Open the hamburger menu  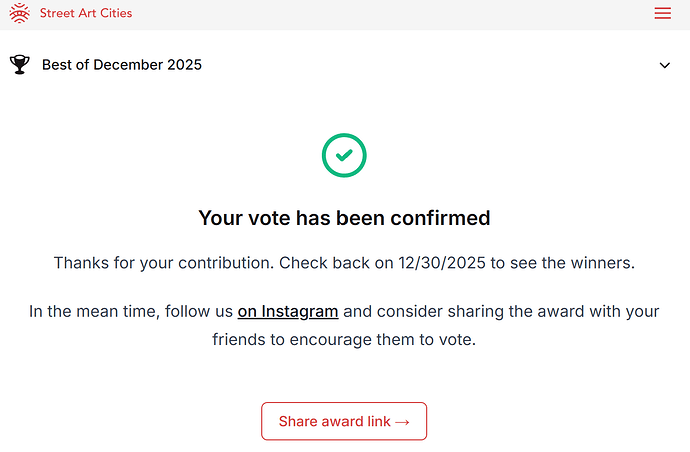662,13
